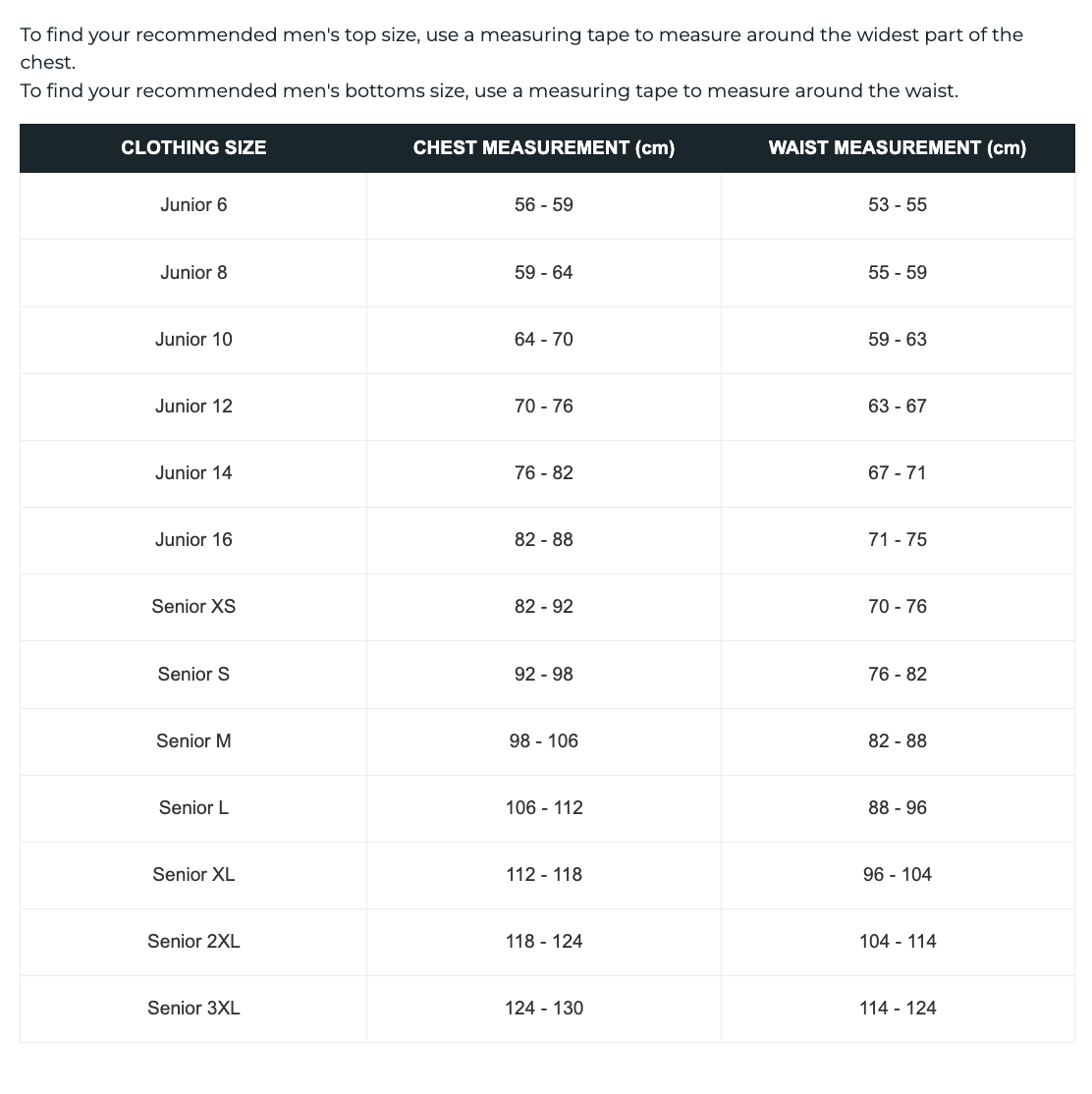Click the Junior 12 row label

pos(193,406)
